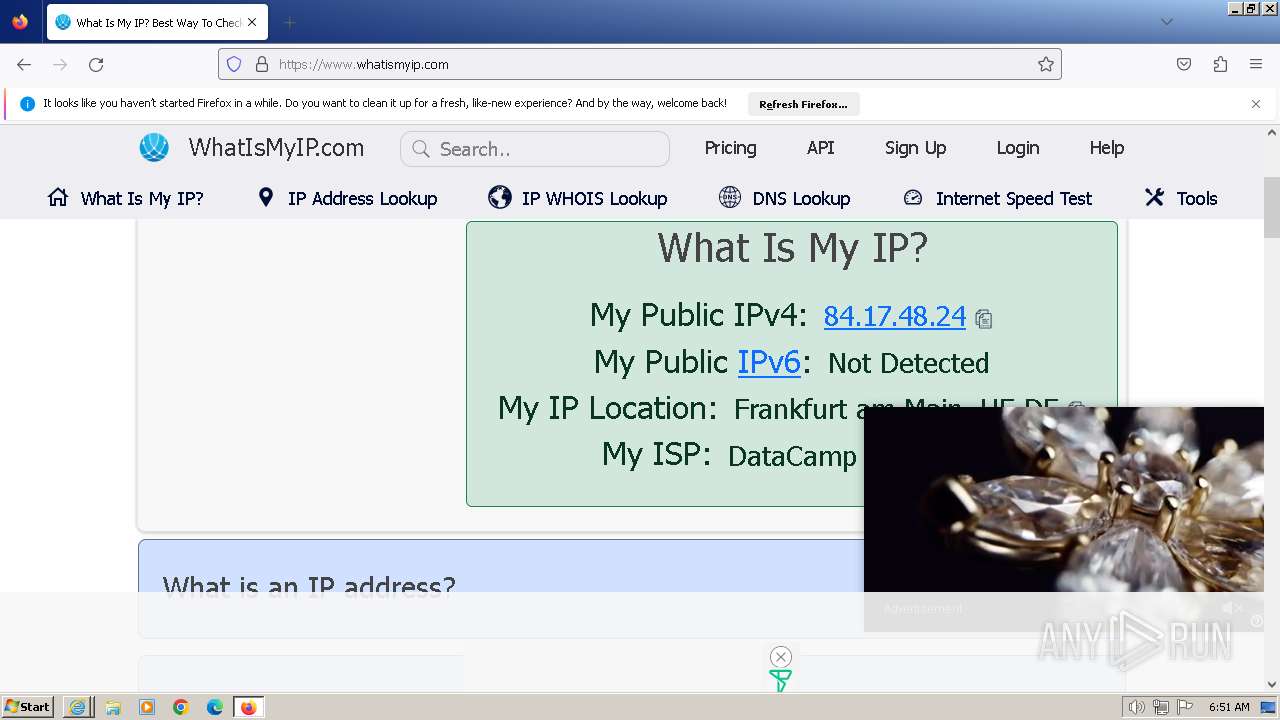The image size is (1280, 720).
Task: Open IP Address Lookup
Action: (x=347, y=198)
